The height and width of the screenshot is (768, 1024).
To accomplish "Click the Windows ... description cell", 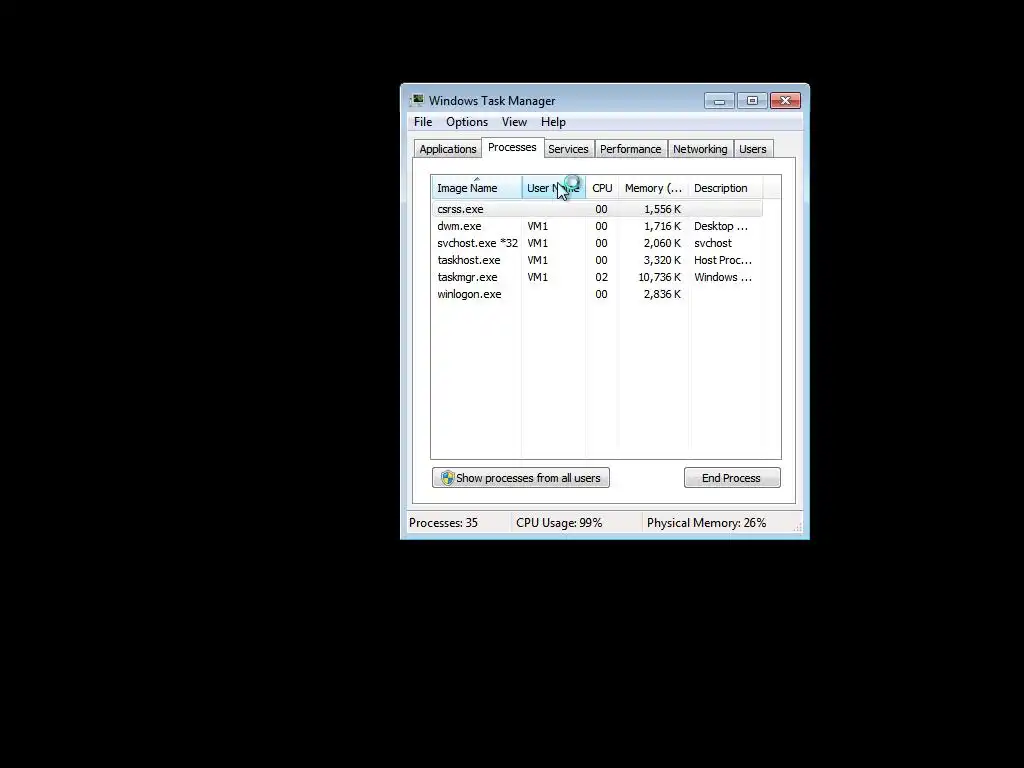I will coord(723,277).
